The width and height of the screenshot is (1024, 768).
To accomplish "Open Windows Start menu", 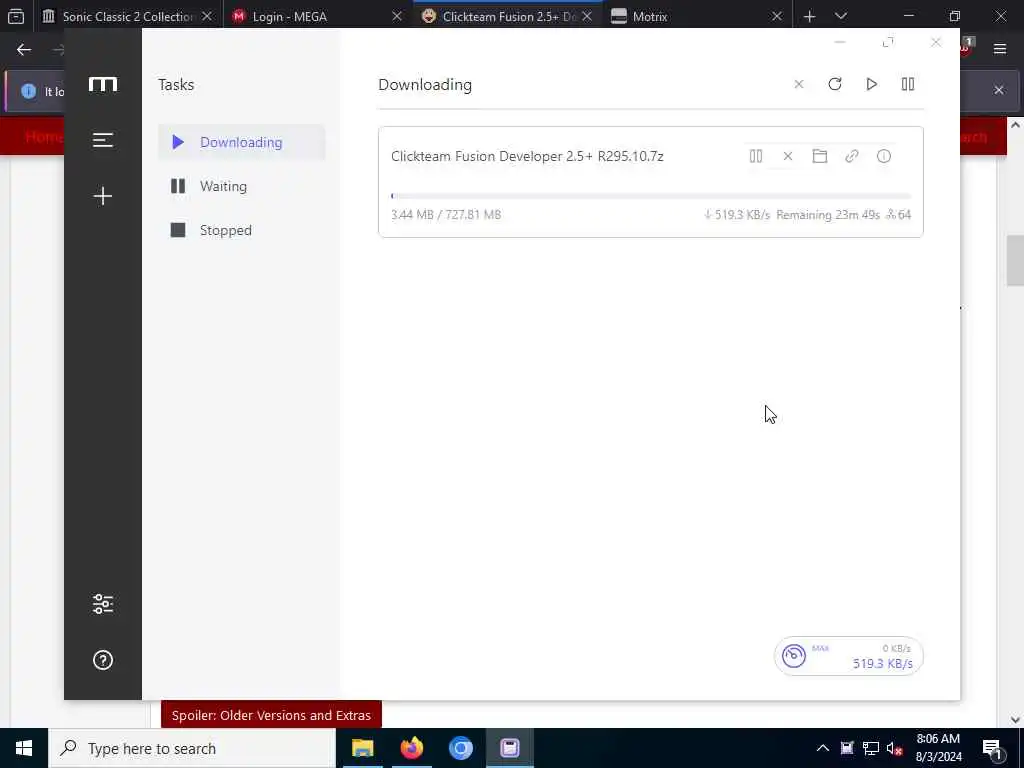I will pyautogui.click(x=24, y=748).
